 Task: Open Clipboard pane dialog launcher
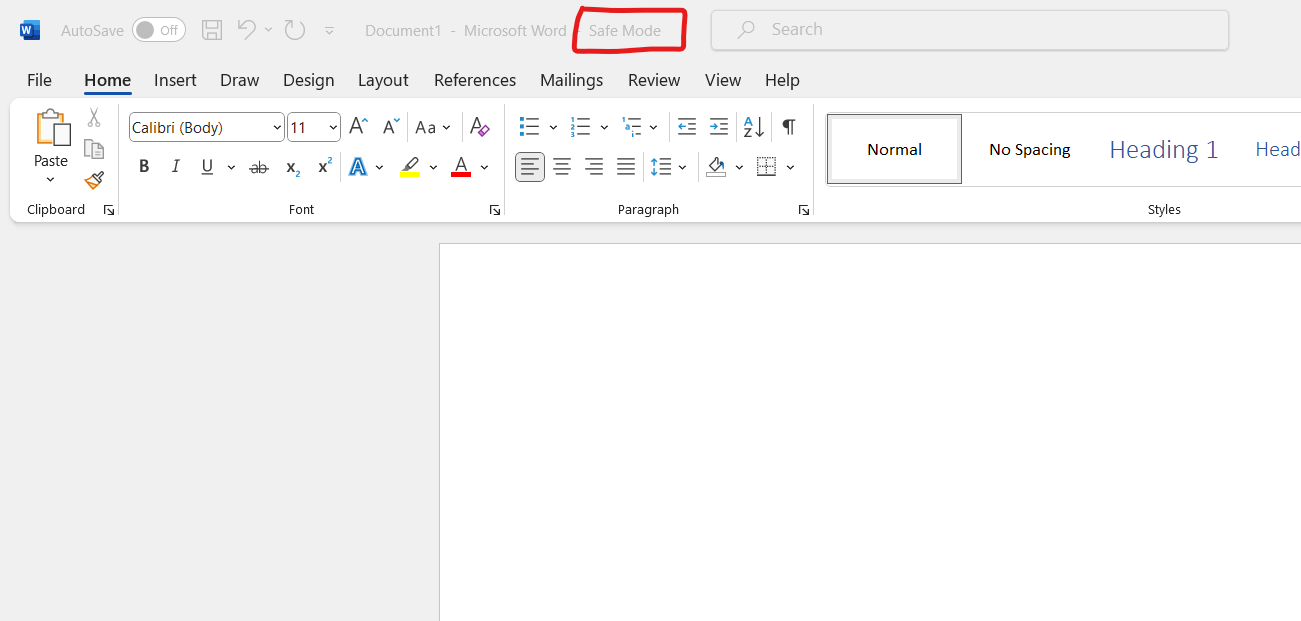(x=109, y=210)
